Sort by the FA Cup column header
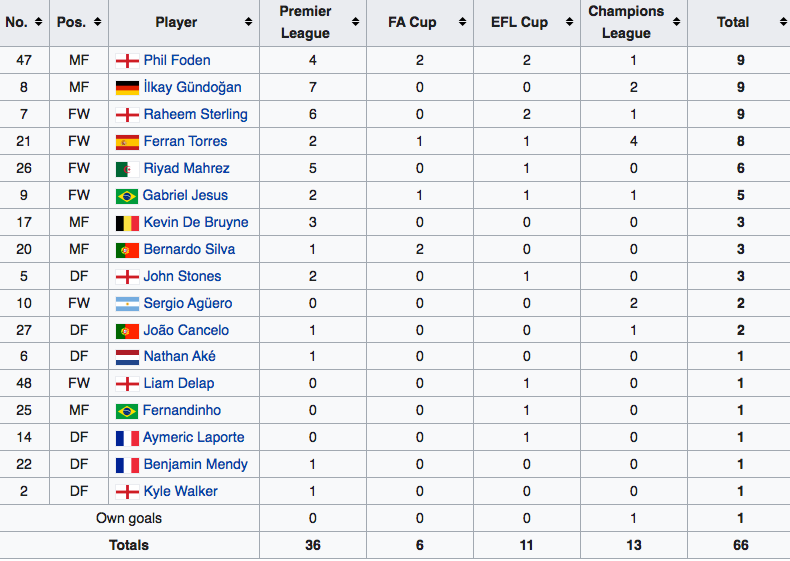 pyautogui.click(x=413, y=22)
